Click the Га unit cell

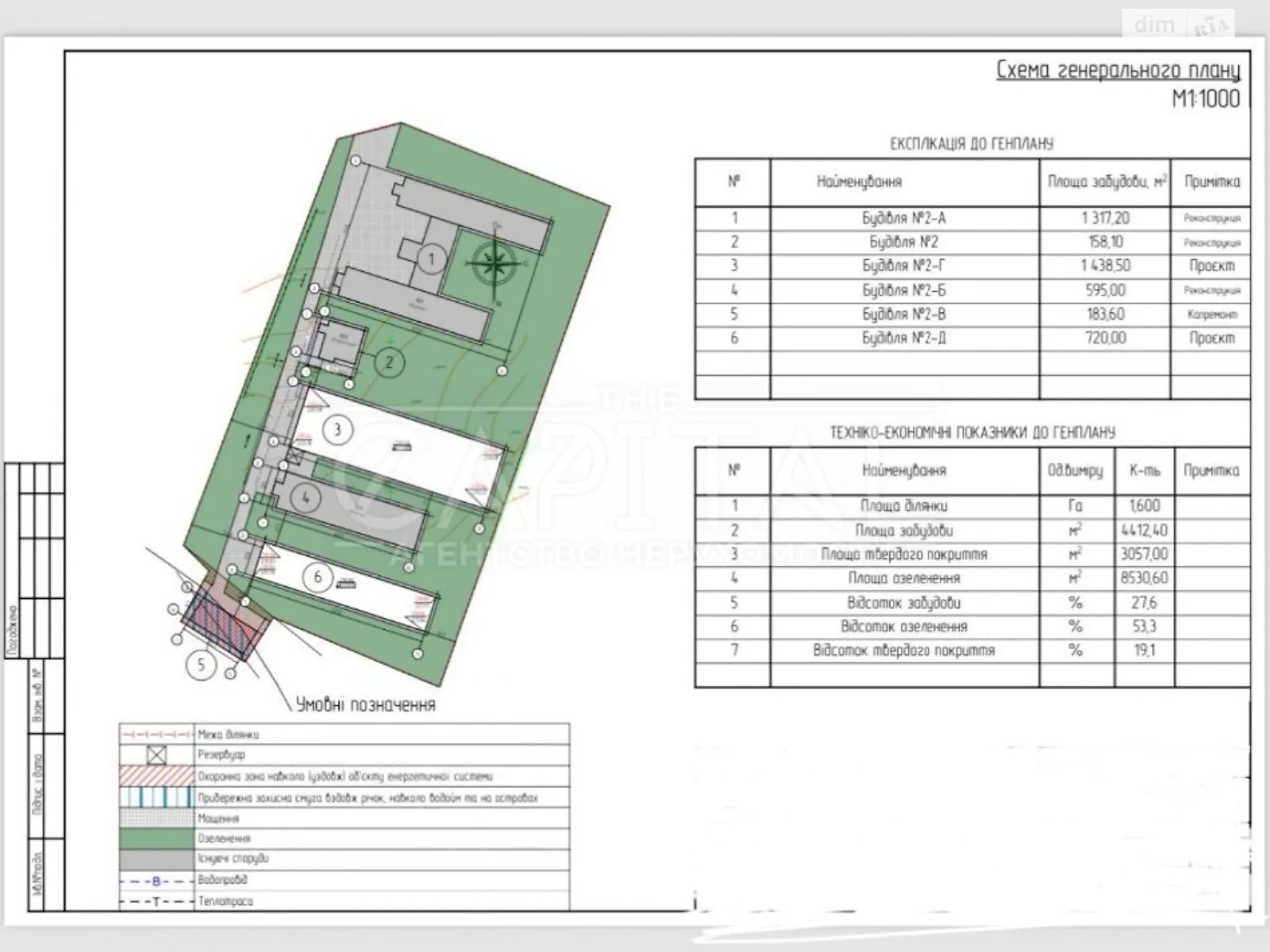[x=1076, y=506]
